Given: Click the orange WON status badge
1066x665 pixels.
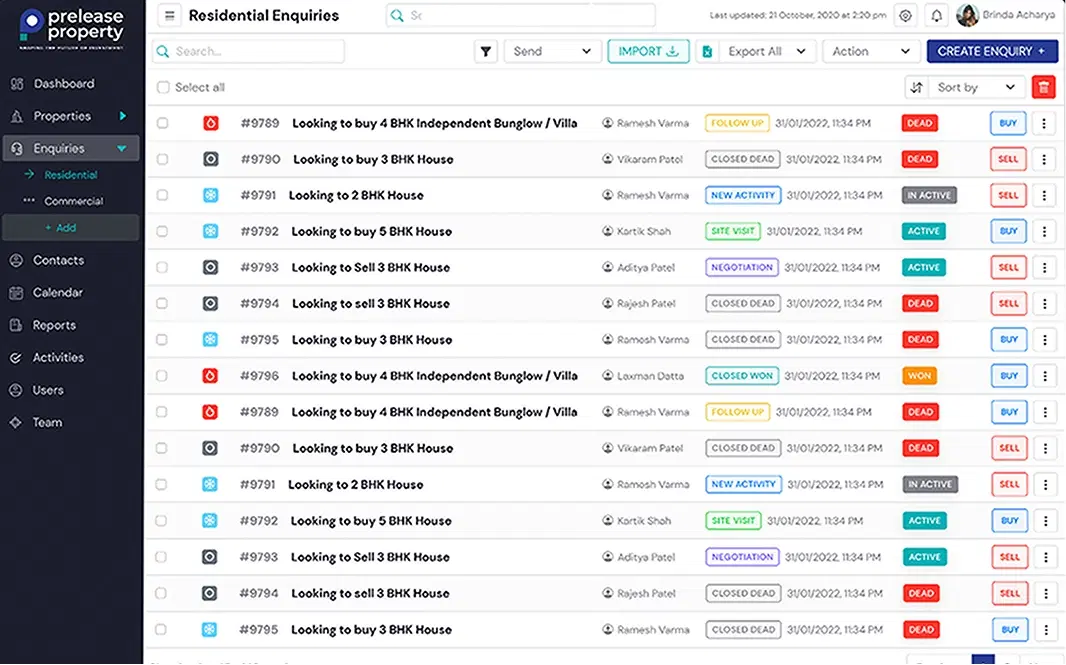Looking at the screenshot, I should click(919, 376).
